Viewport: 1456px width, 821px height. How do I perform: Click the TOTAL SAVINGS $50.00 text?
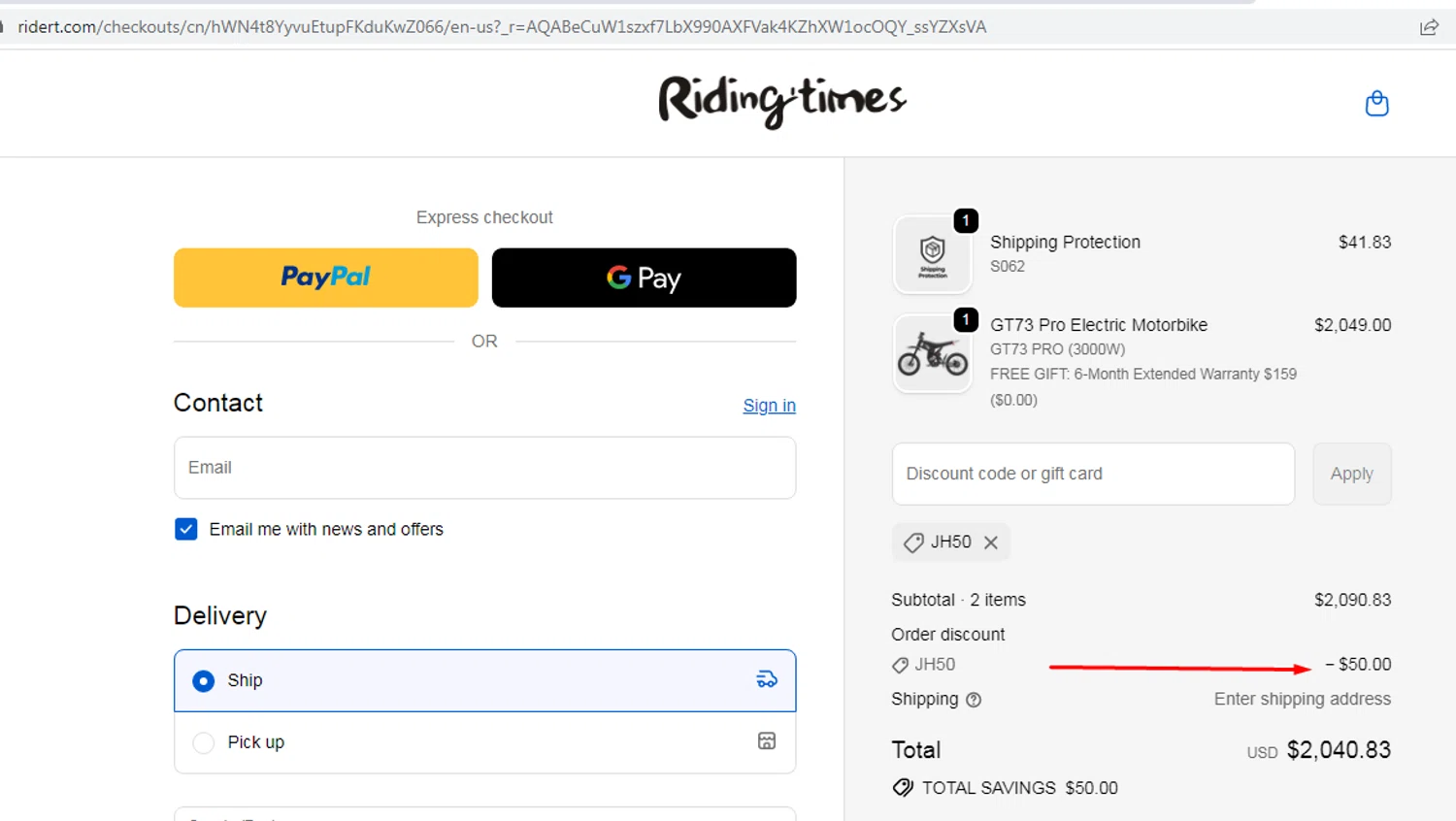[1020, 788]
